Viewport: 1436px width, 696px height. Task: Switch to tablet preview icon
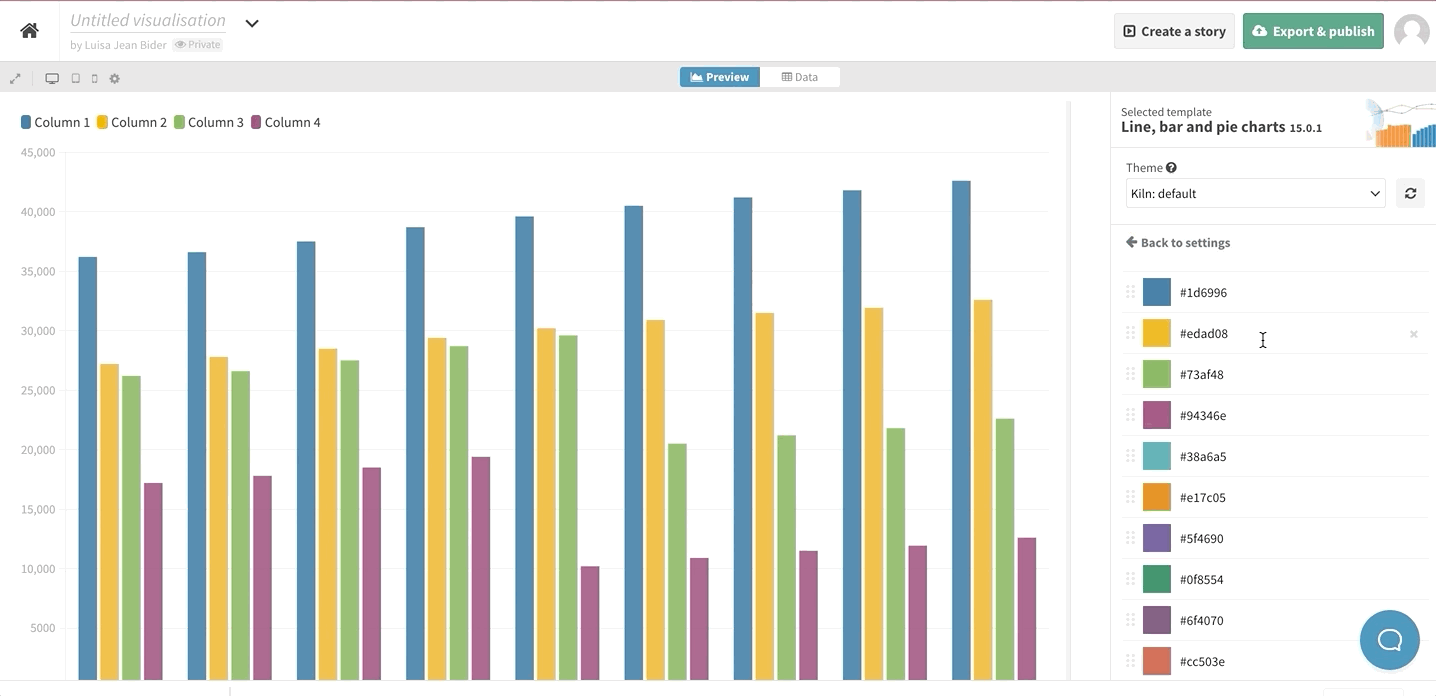point(75,78)
